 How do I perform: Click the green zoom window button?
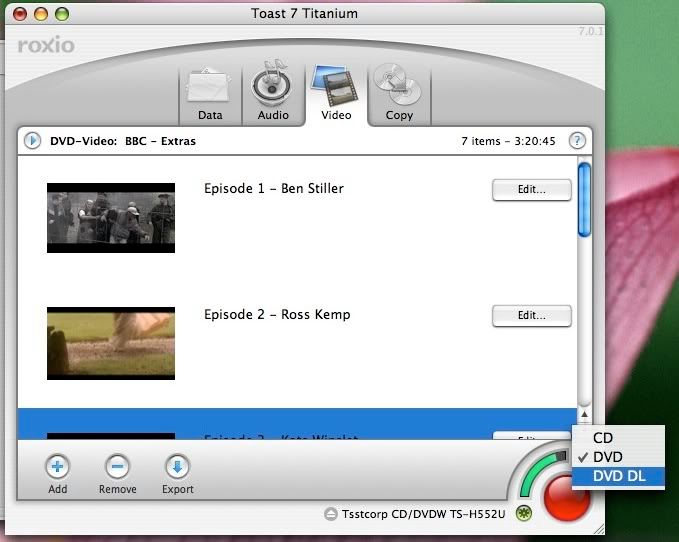point(62,14)
